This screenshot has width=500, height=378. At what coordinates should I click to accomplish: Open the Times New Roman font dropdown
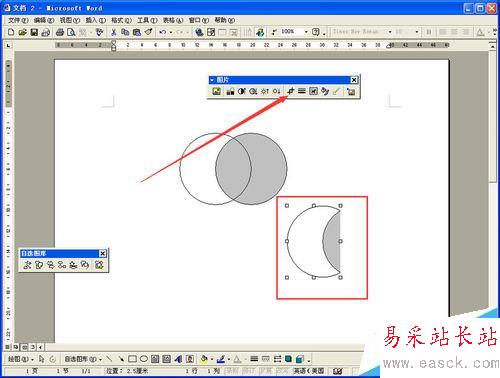click(390, 32)
